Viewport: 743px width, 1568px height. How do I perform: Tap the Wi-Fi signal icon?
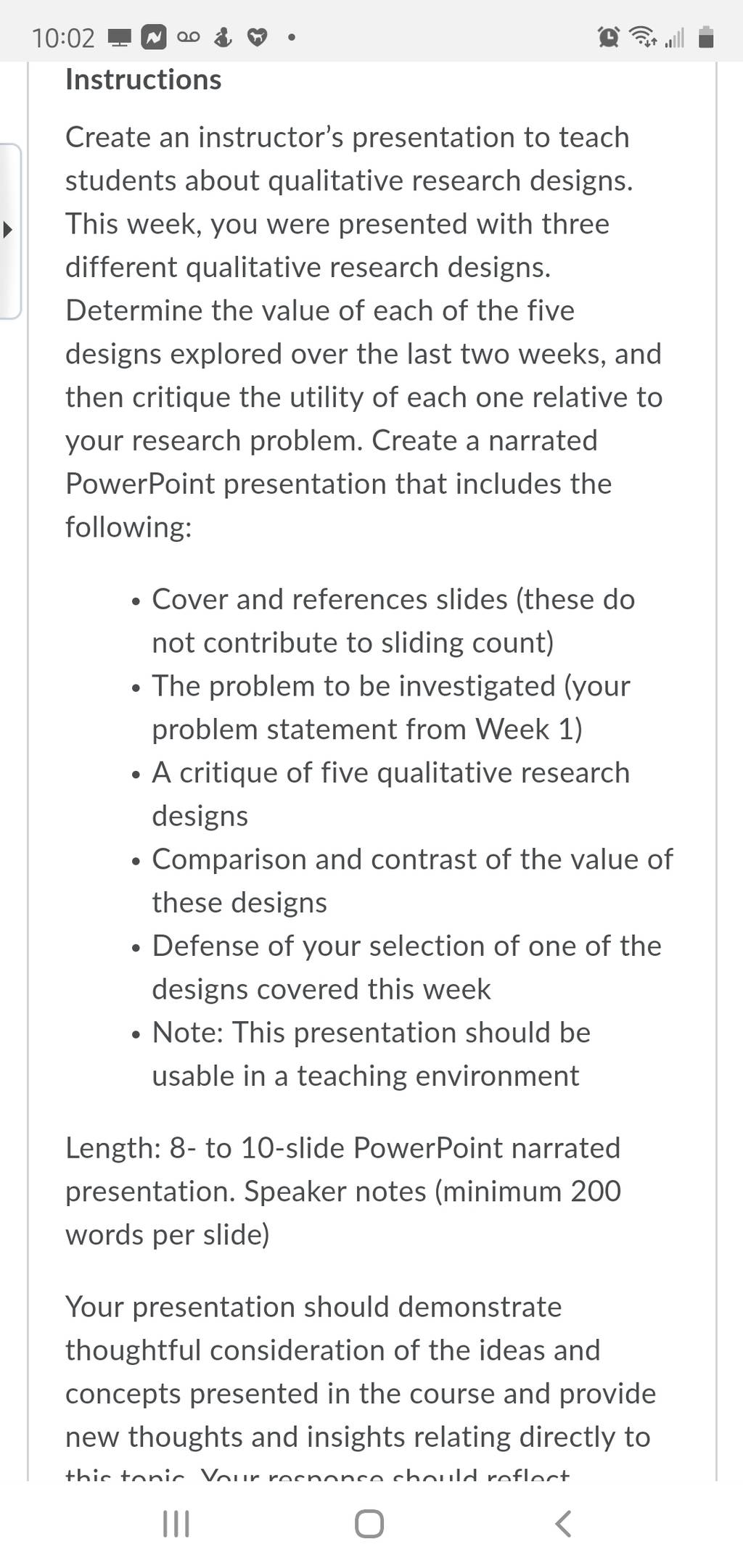[x=642, y=37]
